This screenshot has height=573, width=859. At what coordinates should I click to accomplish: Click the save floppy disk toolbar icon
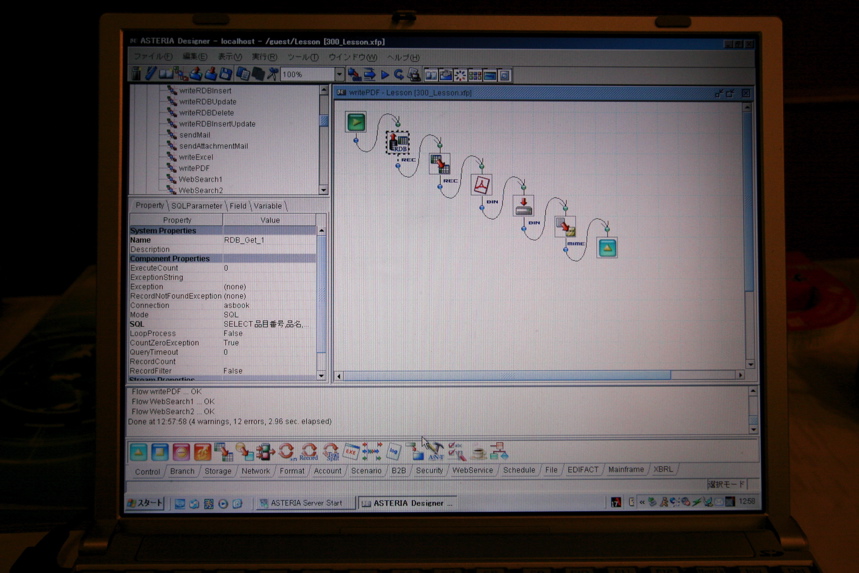pyautogui.click(x=225, y=74)
